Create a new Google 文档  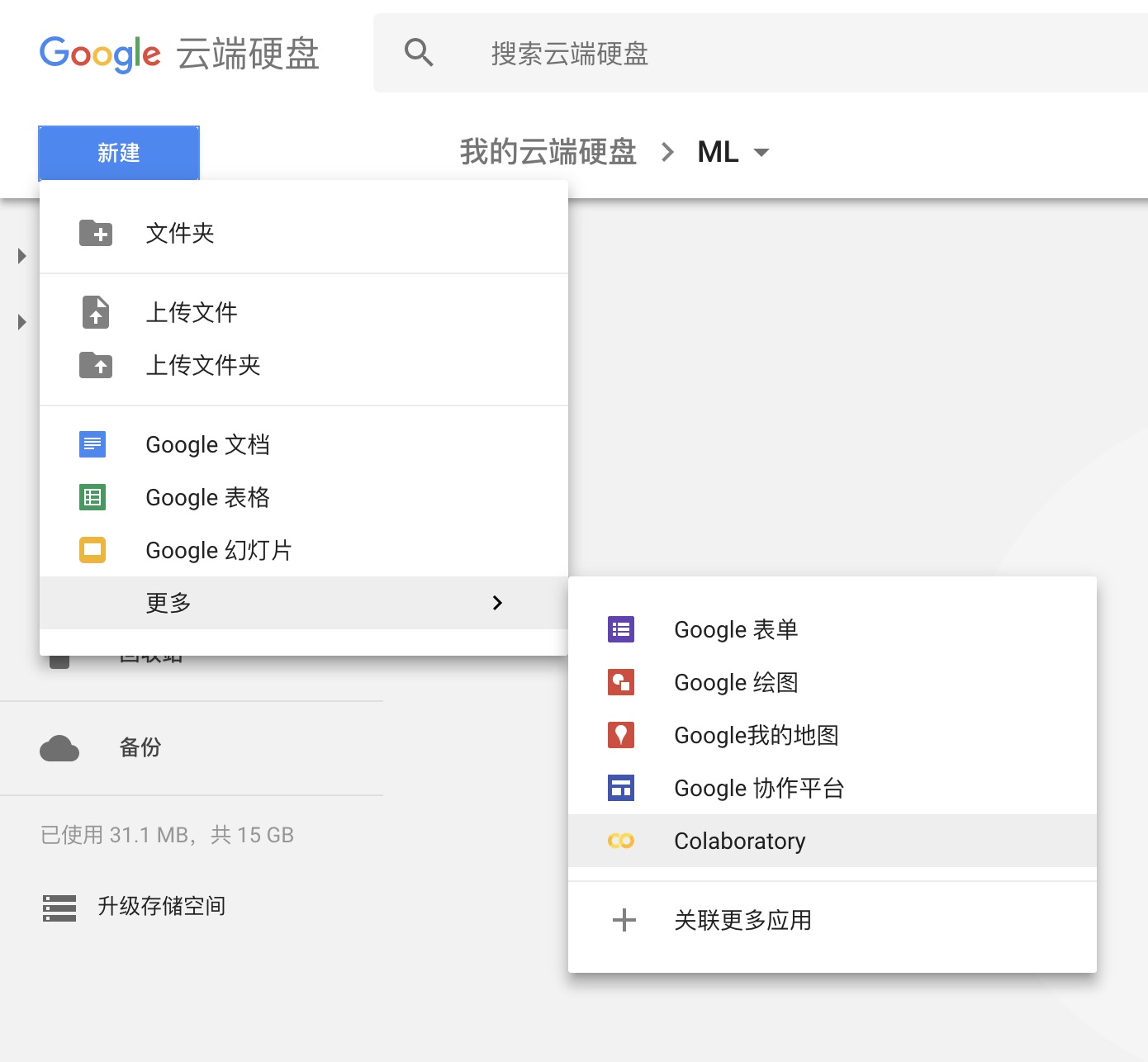tap(304, 444)
